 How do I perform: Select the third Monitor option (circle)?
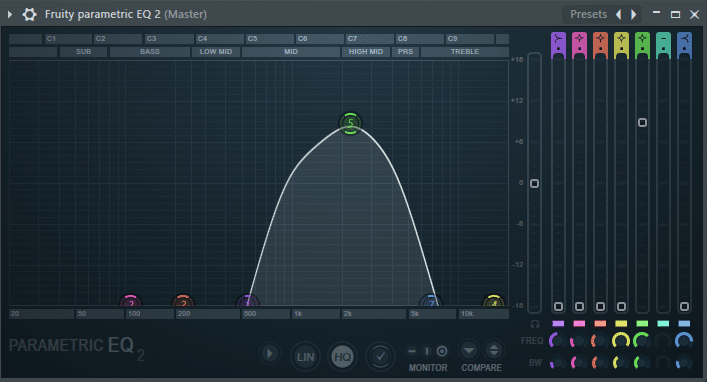[442, 351]
